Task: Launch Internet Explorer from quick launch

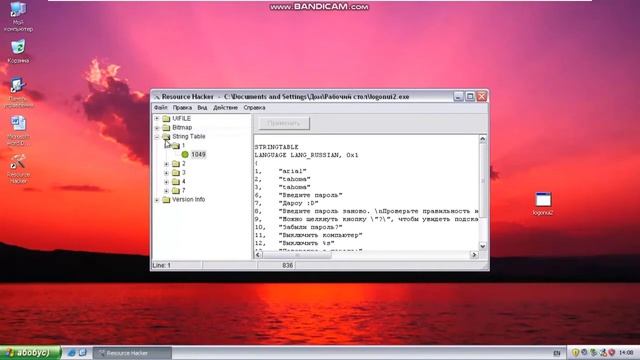Action: coord(72,353)
